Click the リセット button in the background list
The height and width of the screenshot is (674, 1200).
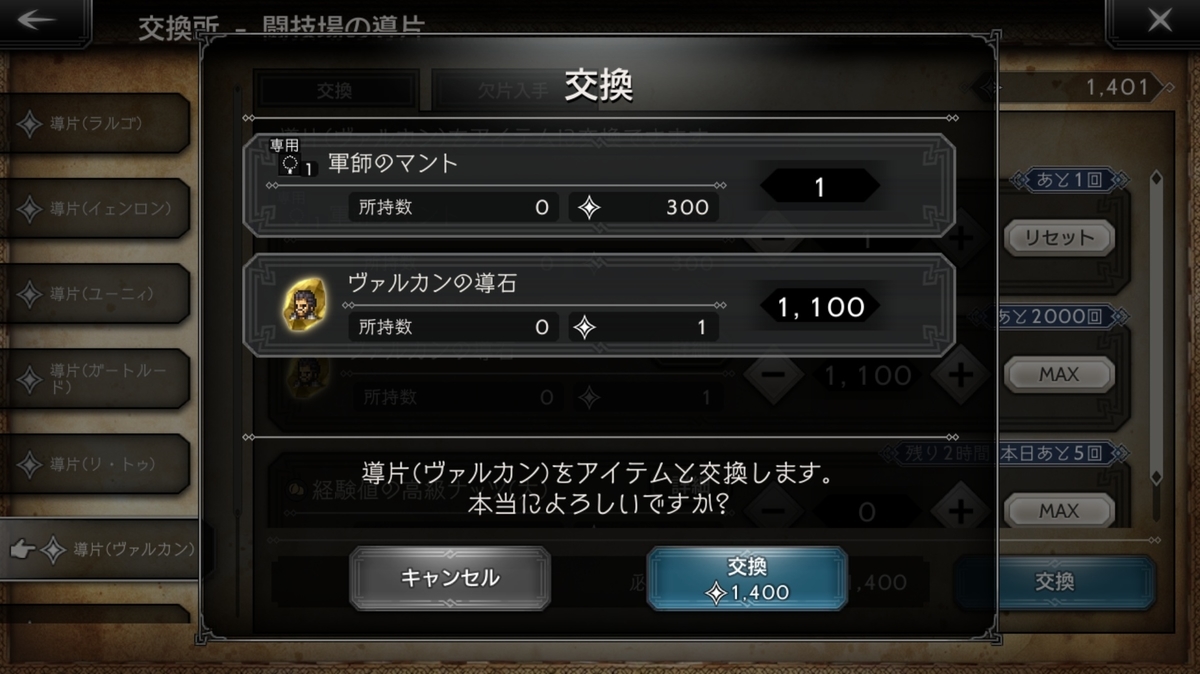click(1058, 238)
